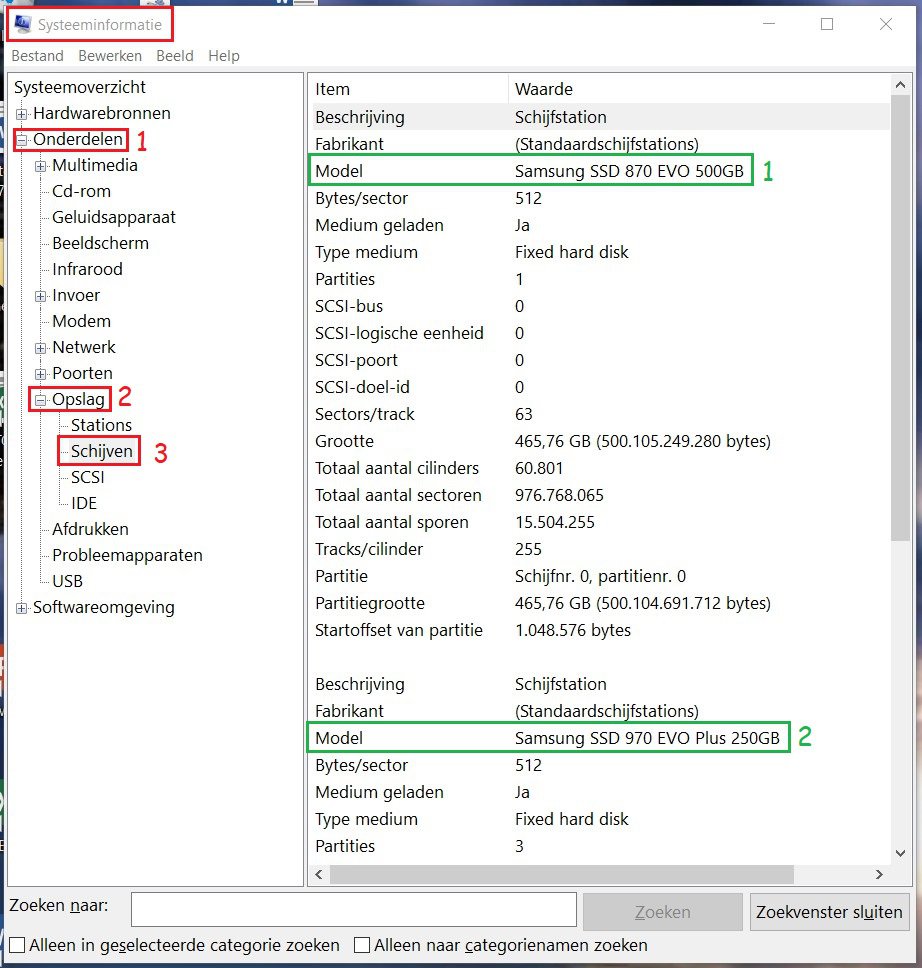Expand the Multimedia plus icon
The image size is (922, 968).
[41, 166]
